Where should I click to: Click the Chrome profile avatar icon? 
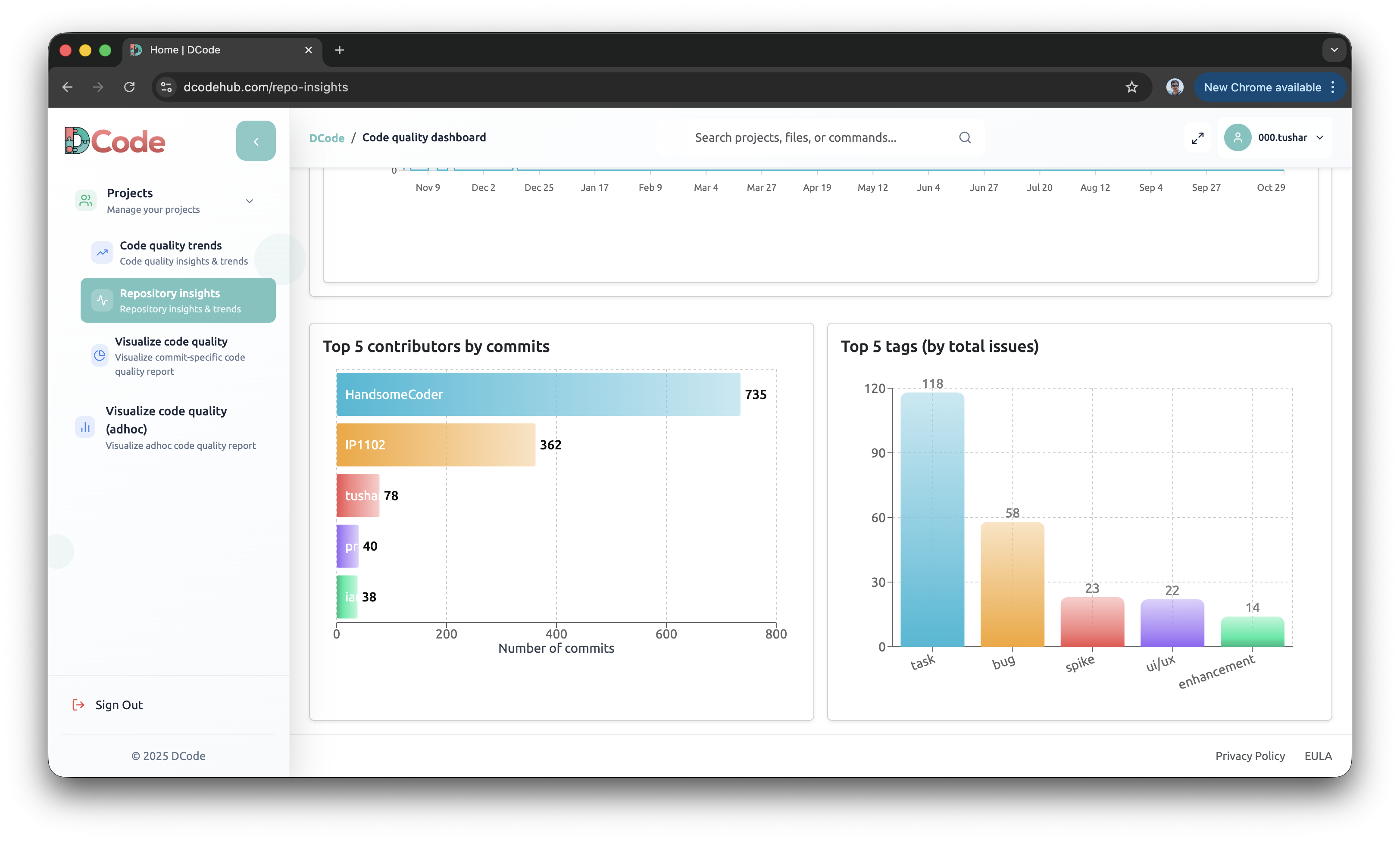click(1175, 87)
